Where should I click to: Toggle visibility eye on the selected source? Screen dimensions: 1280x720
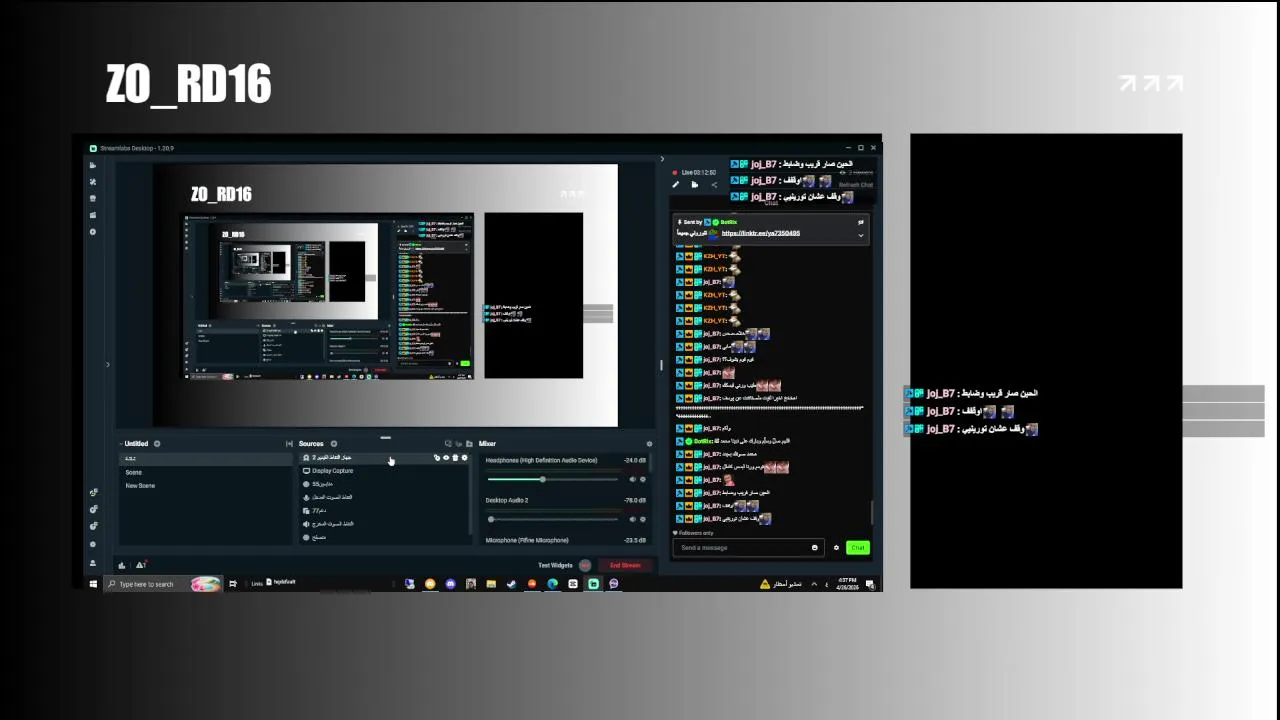446,458
